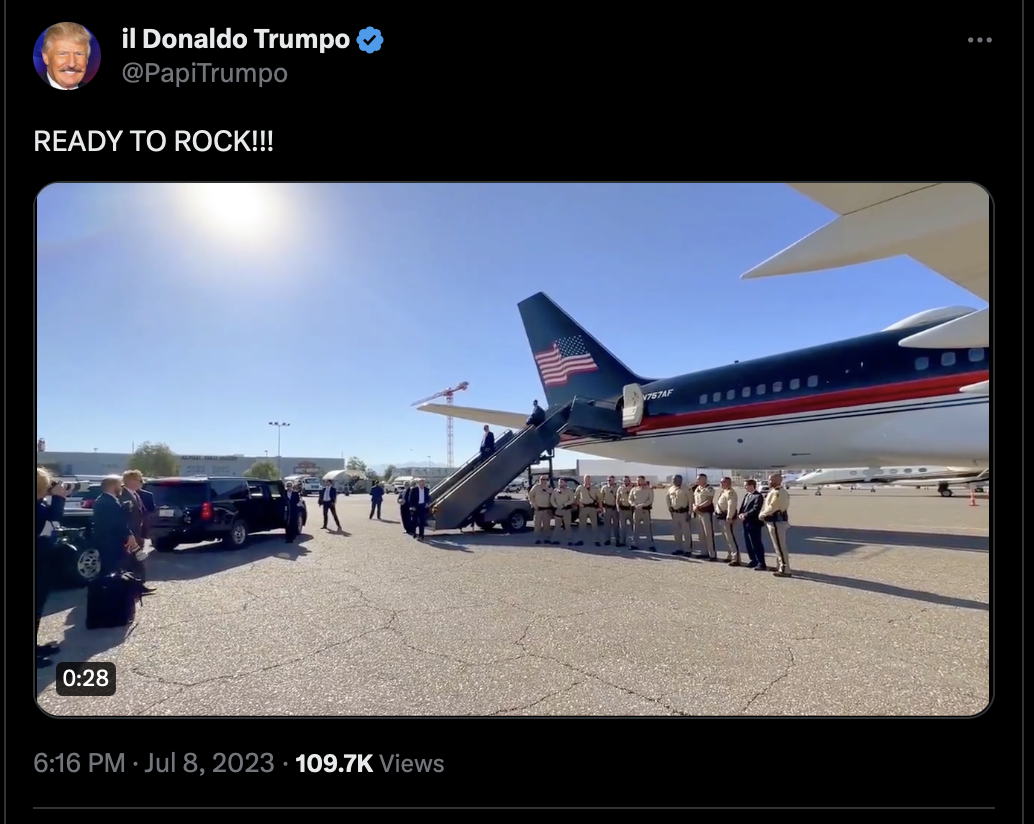The image size is (1034, 824).
Task: Open the three-dot more options menu
Action: (x=979, y=40)
